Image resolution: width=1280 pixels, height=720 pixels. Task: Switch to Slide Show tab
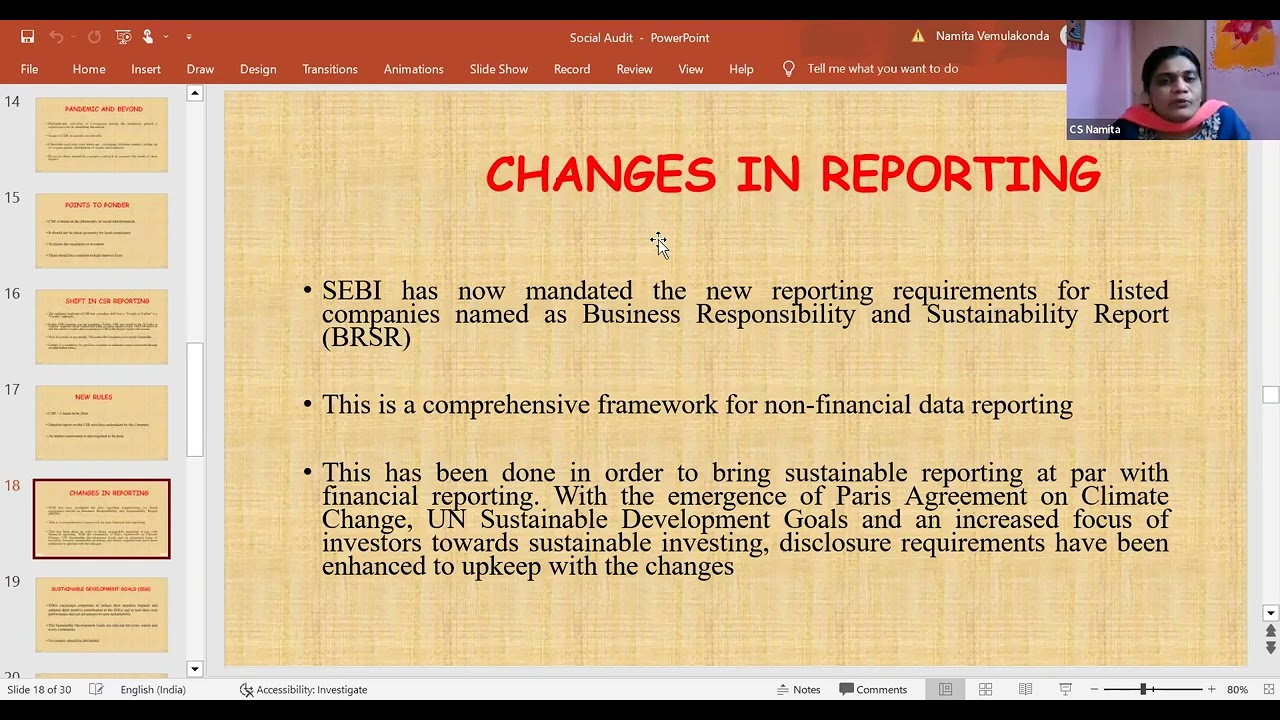click(x=499, y=69)
